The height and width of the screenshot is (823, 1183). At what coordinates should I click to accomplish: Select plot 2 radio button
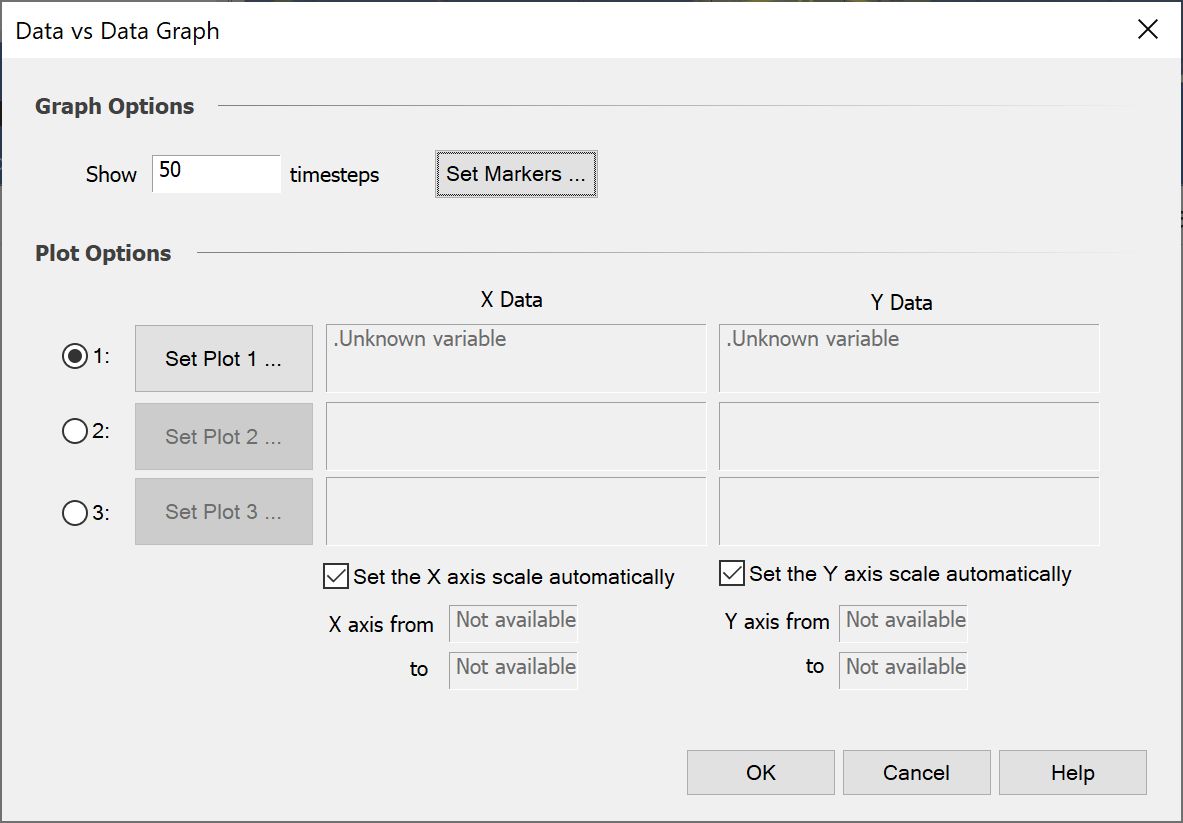tap(75, 431)
